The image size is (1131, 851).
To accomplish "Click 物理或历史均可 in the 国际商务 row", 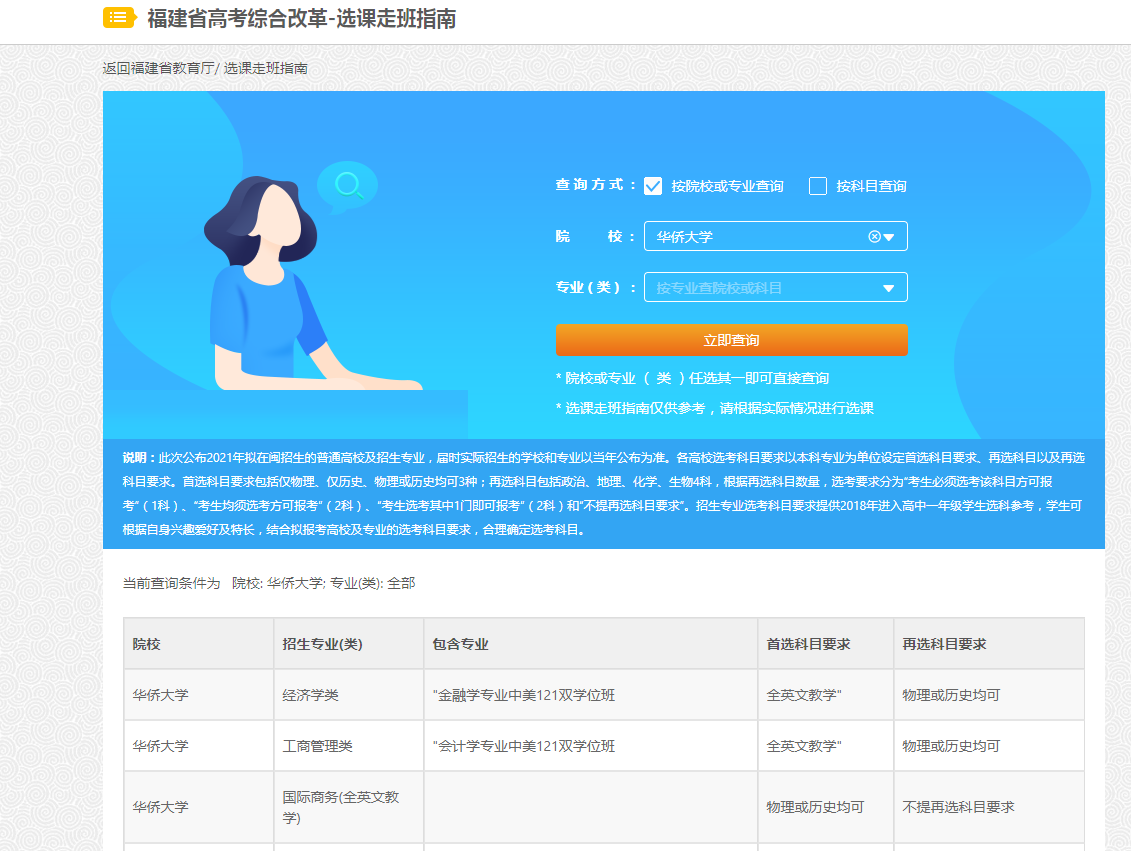I will [825, 807].
